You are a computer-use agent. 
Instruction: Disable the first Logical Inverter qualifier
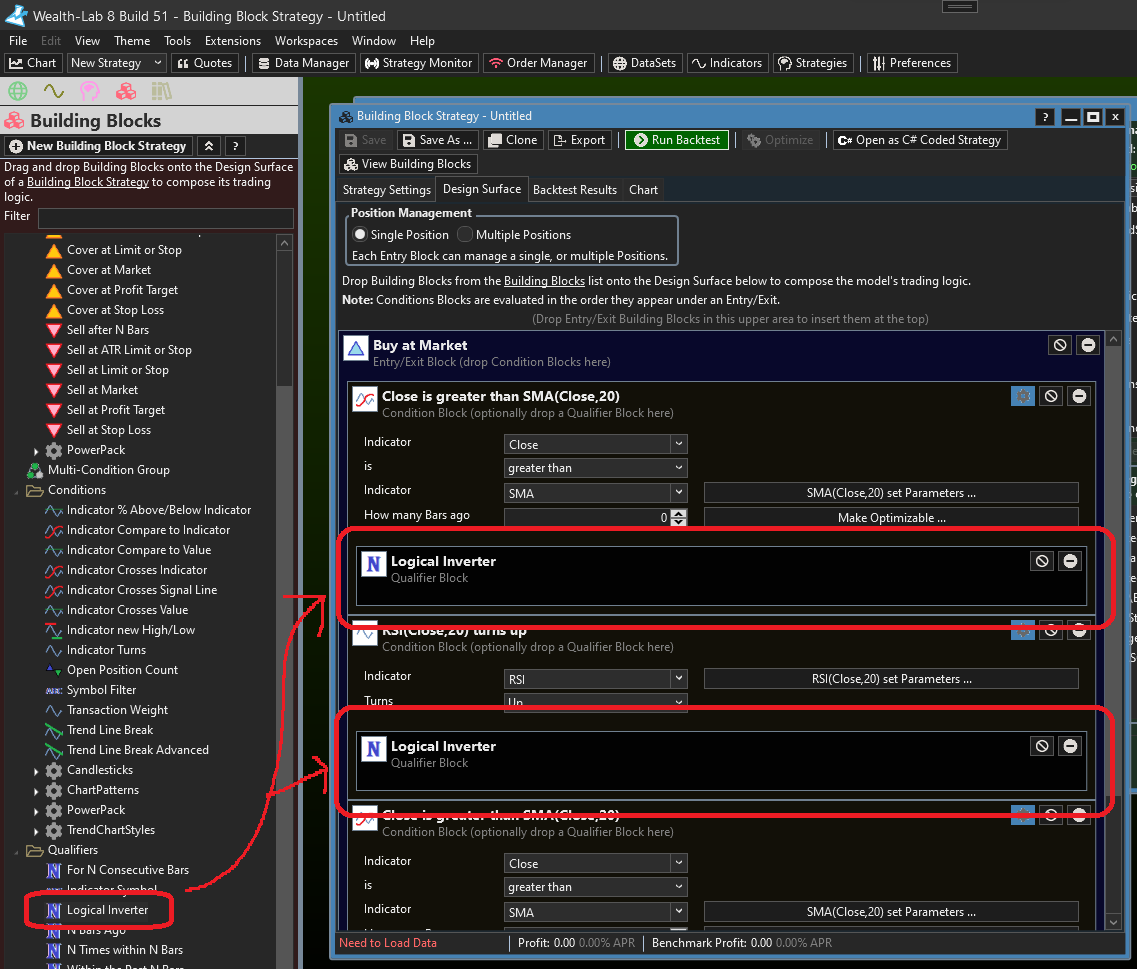pyautogui.click(x=1042, y=561)
